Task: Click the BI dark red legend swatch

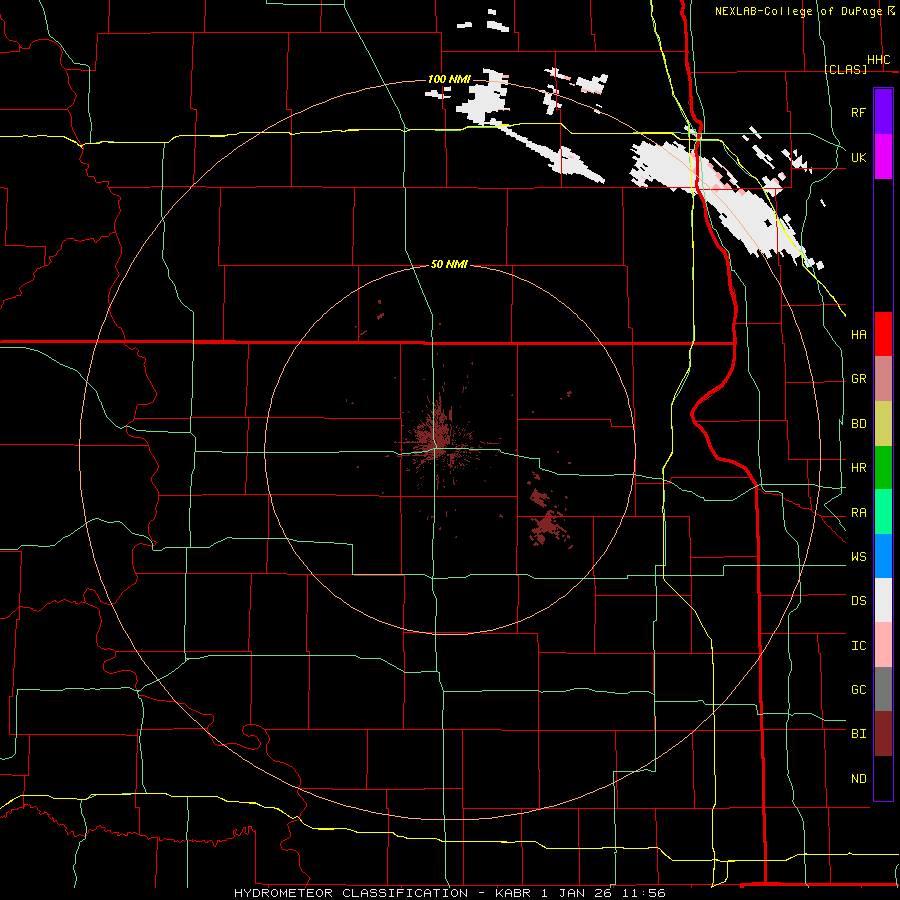Action: (x=883, y=733)
